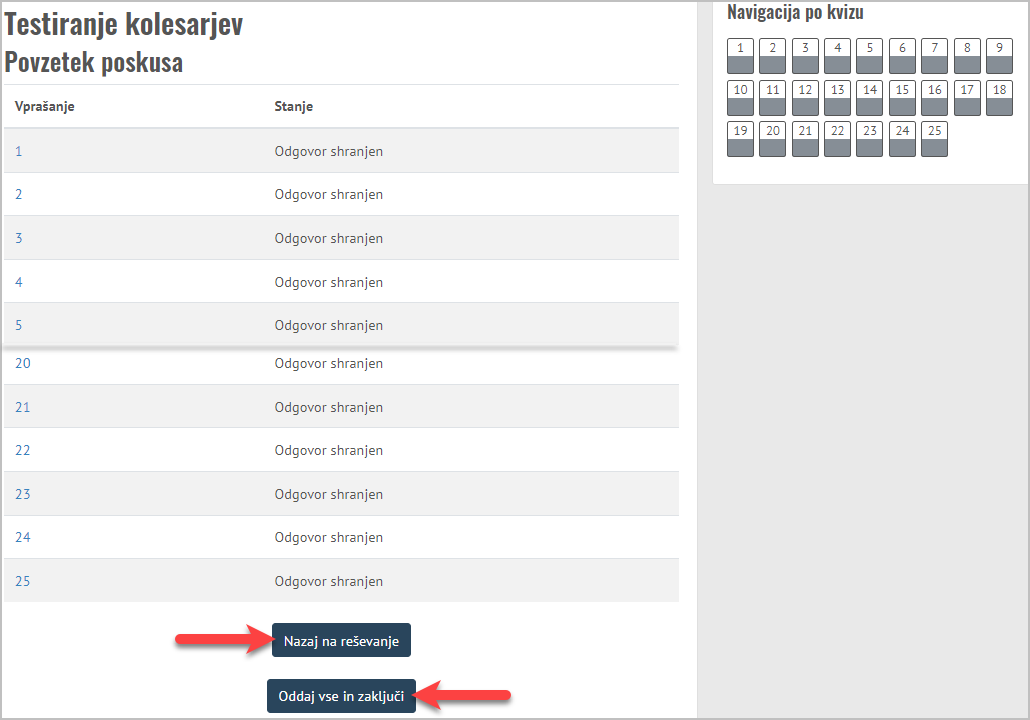
Task: Open question 22 link in summary table
Action: [22, 451]
